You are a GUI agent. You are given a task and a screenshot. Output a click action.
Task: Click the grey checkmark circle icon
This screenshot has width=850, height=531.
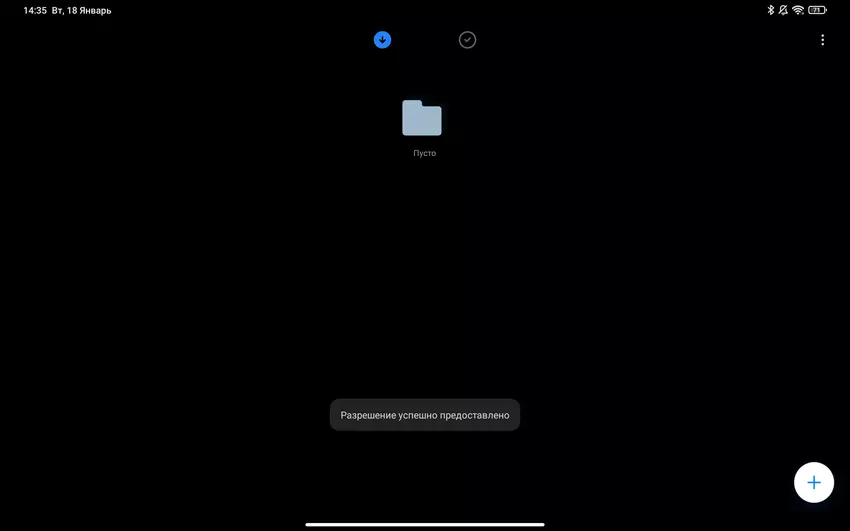coord(467,40)
